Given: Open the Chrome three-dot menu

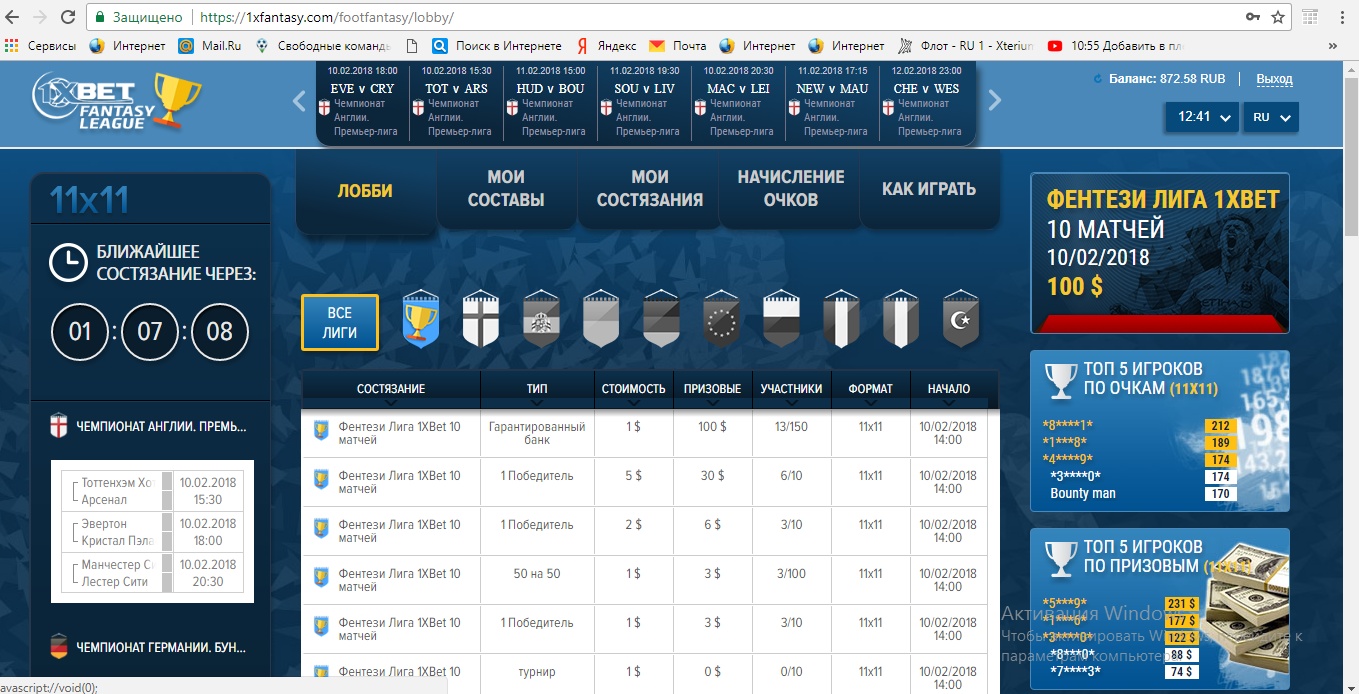Looking at the screenshot, I should coord(1340,17).
